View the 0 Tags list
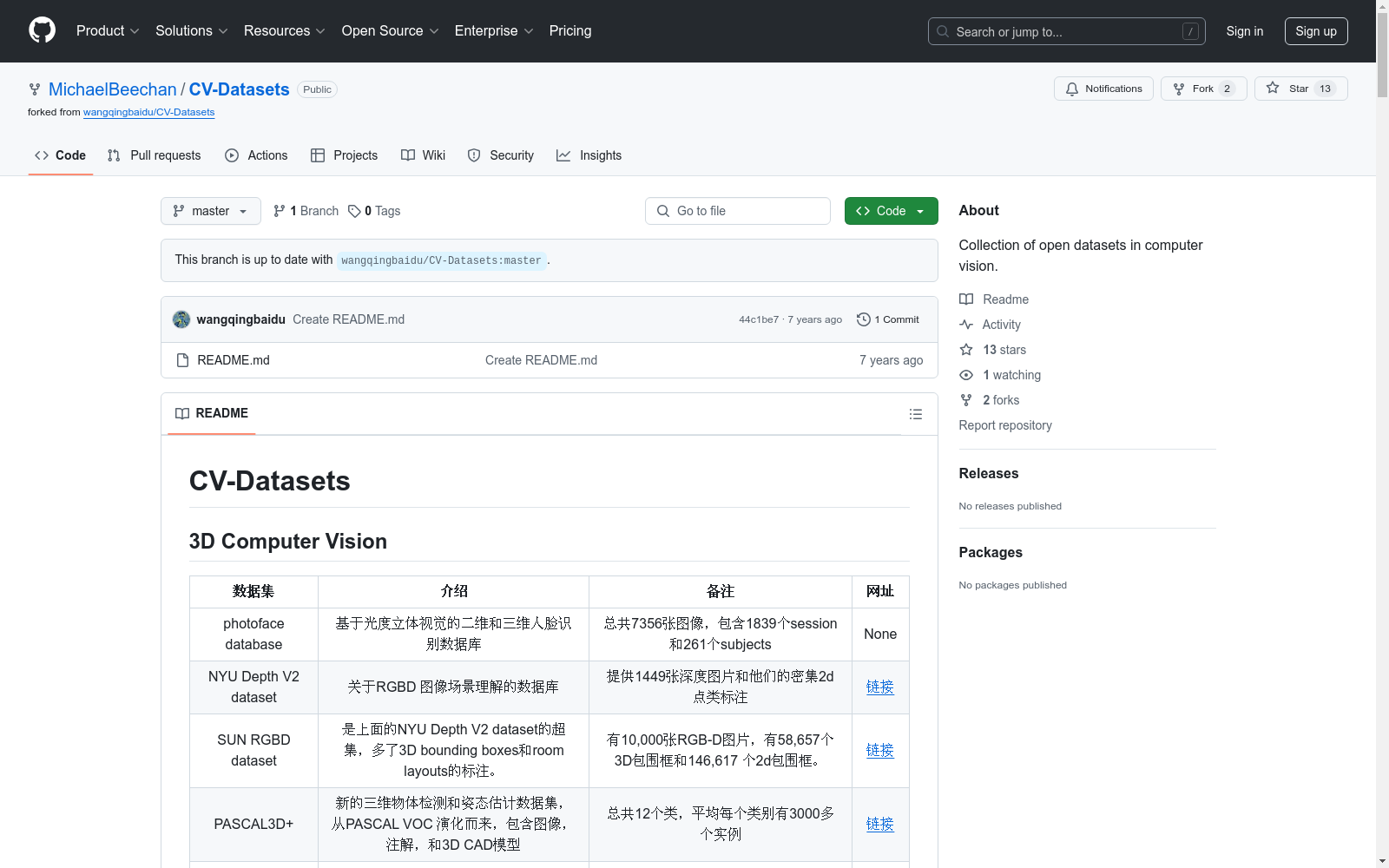1389x868 pixels. pos(374,211)
